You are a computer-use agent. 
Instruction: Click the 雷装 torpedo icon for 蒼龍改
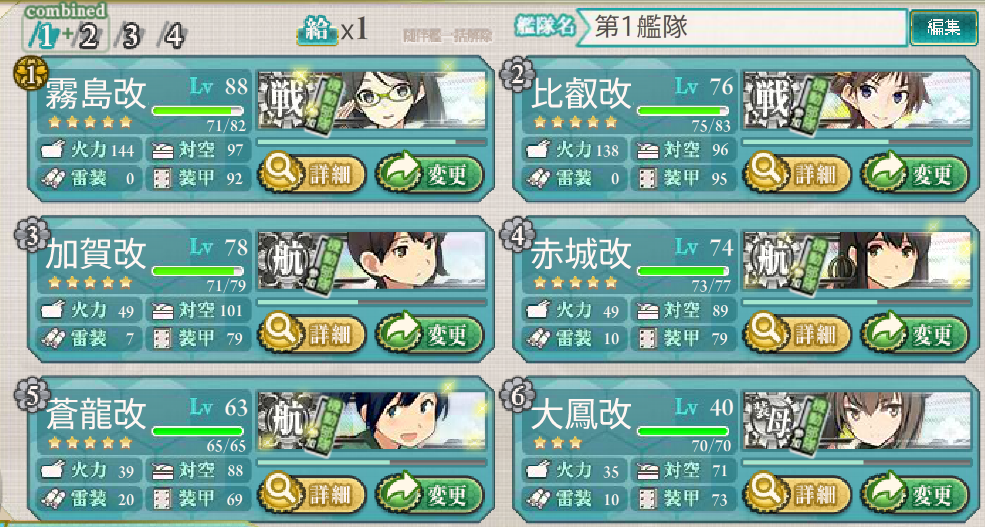point(53,499)
